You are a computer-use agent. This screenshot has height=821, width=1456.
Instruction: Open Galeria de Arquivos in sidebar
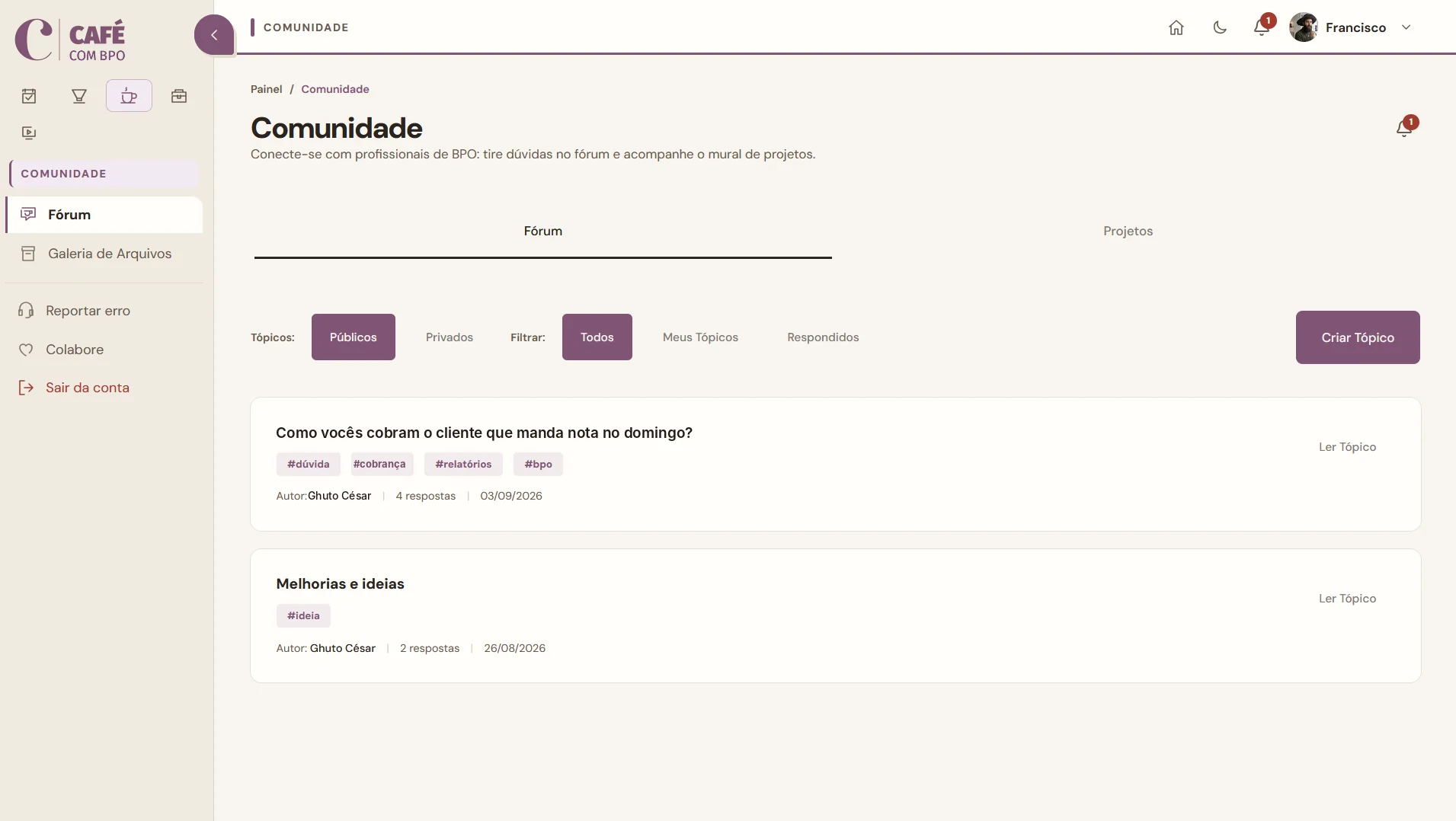pyautogui.click(x=104, y=254)
